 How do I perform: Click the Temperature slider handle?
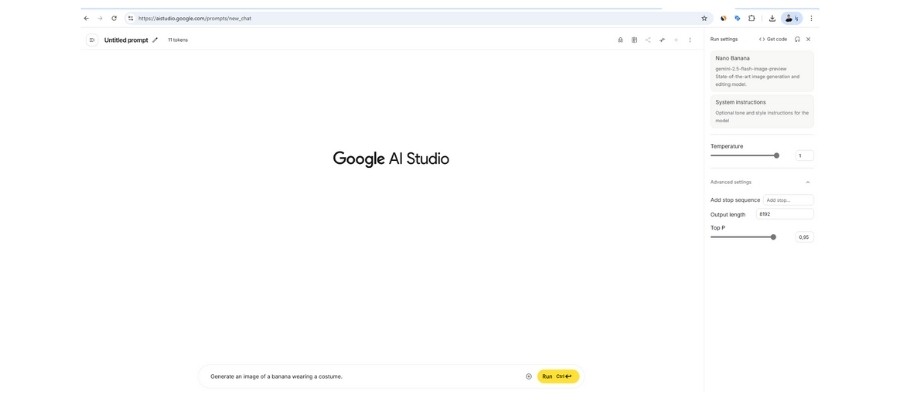pyautogui.click(x=776, y=155)
